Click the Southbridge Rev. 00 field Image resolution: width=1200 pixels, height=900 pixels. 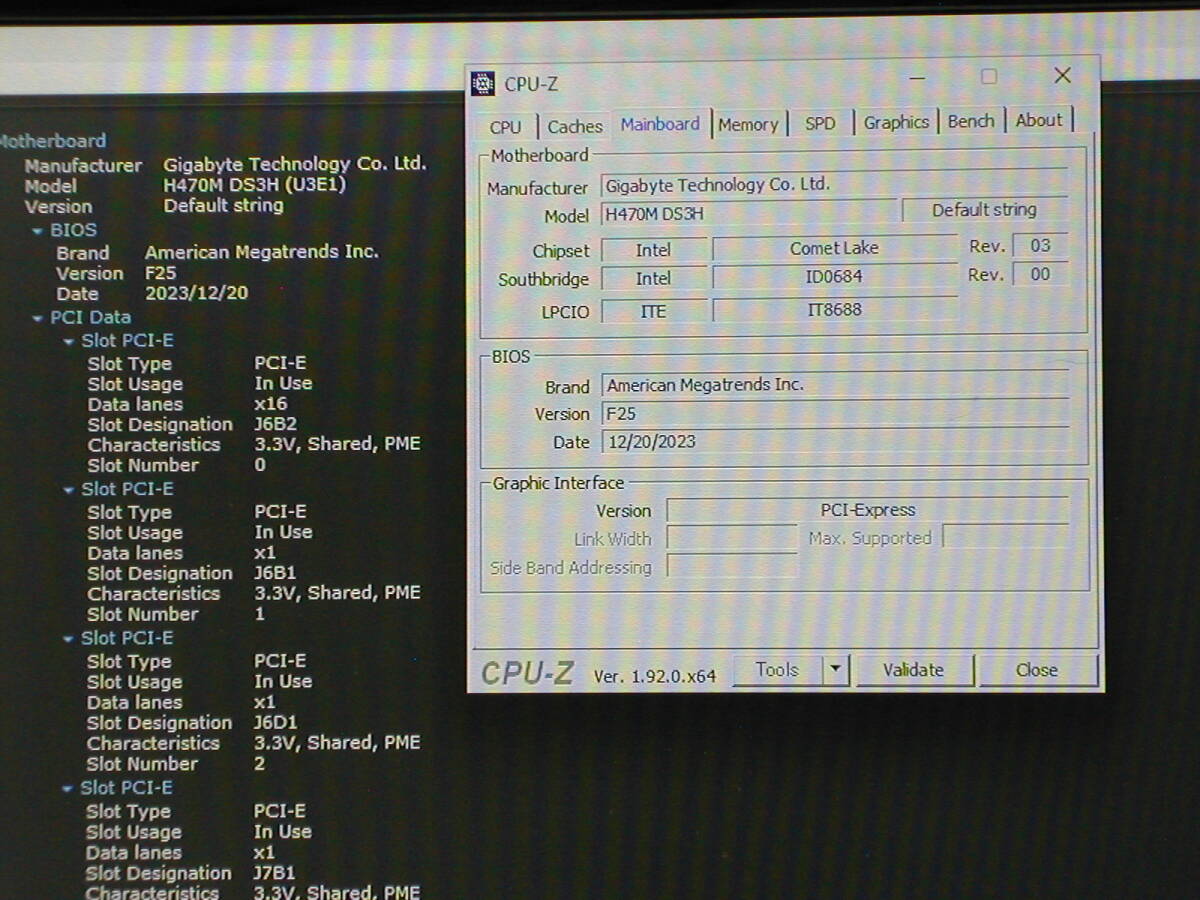pyautogui.click(x=1040, y=274)
